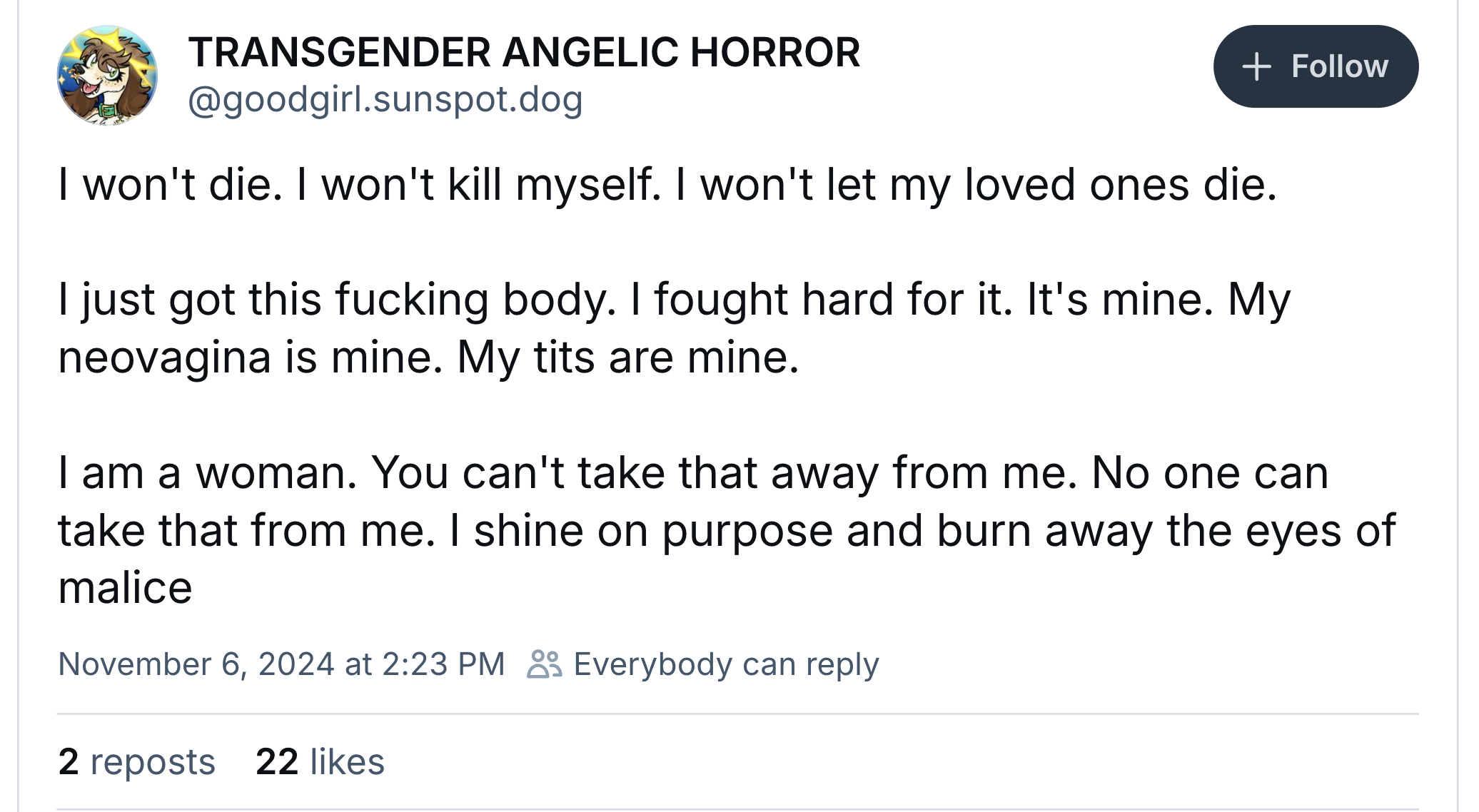The width and height of the screenshot is (1479, 812).
Task: Click the line starting "neovagina is mine"
Action: (428, 356)
